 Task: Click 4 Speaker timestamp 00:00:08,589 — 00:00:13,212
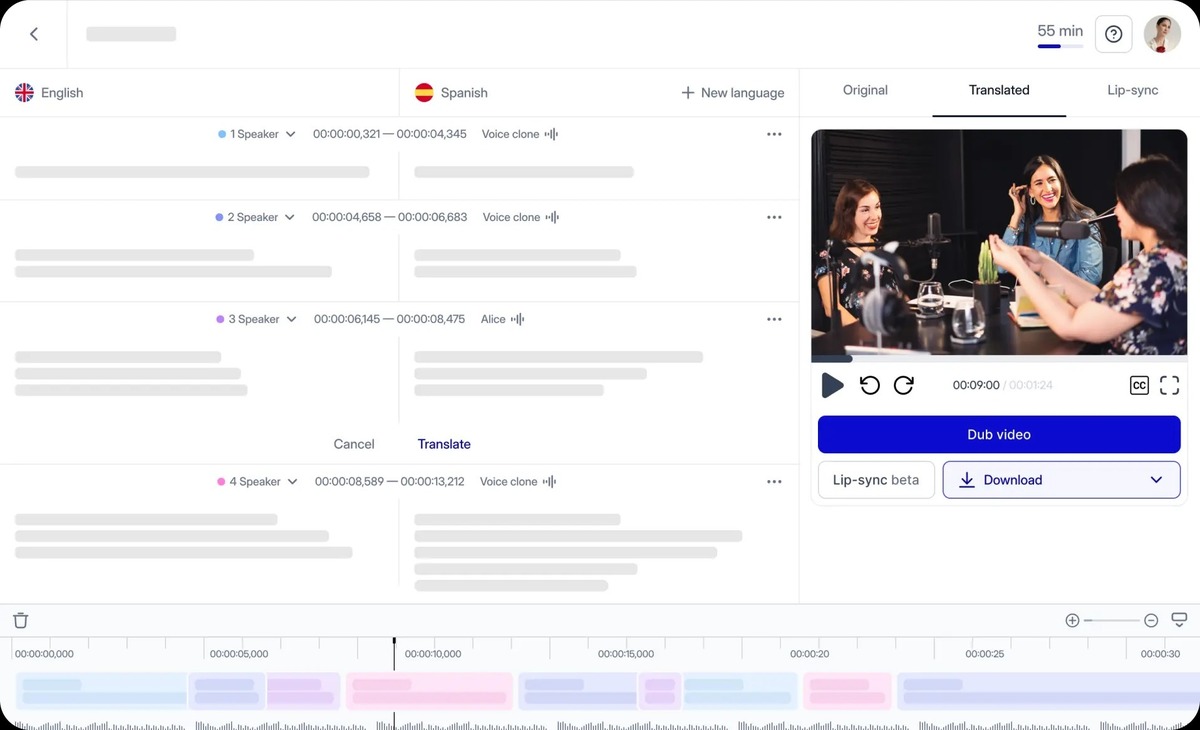(x=389, y=481)
